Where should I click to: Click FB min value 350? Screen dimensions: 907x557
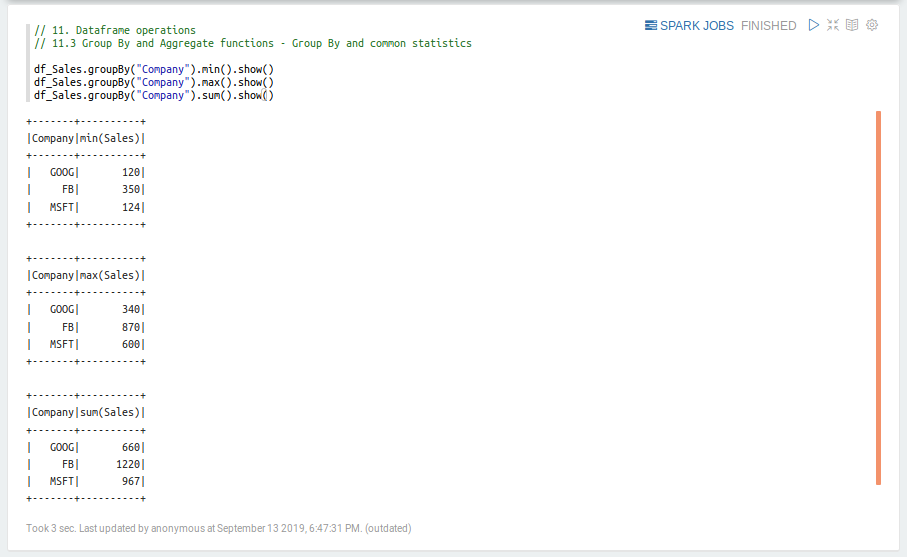pos(131,189)
